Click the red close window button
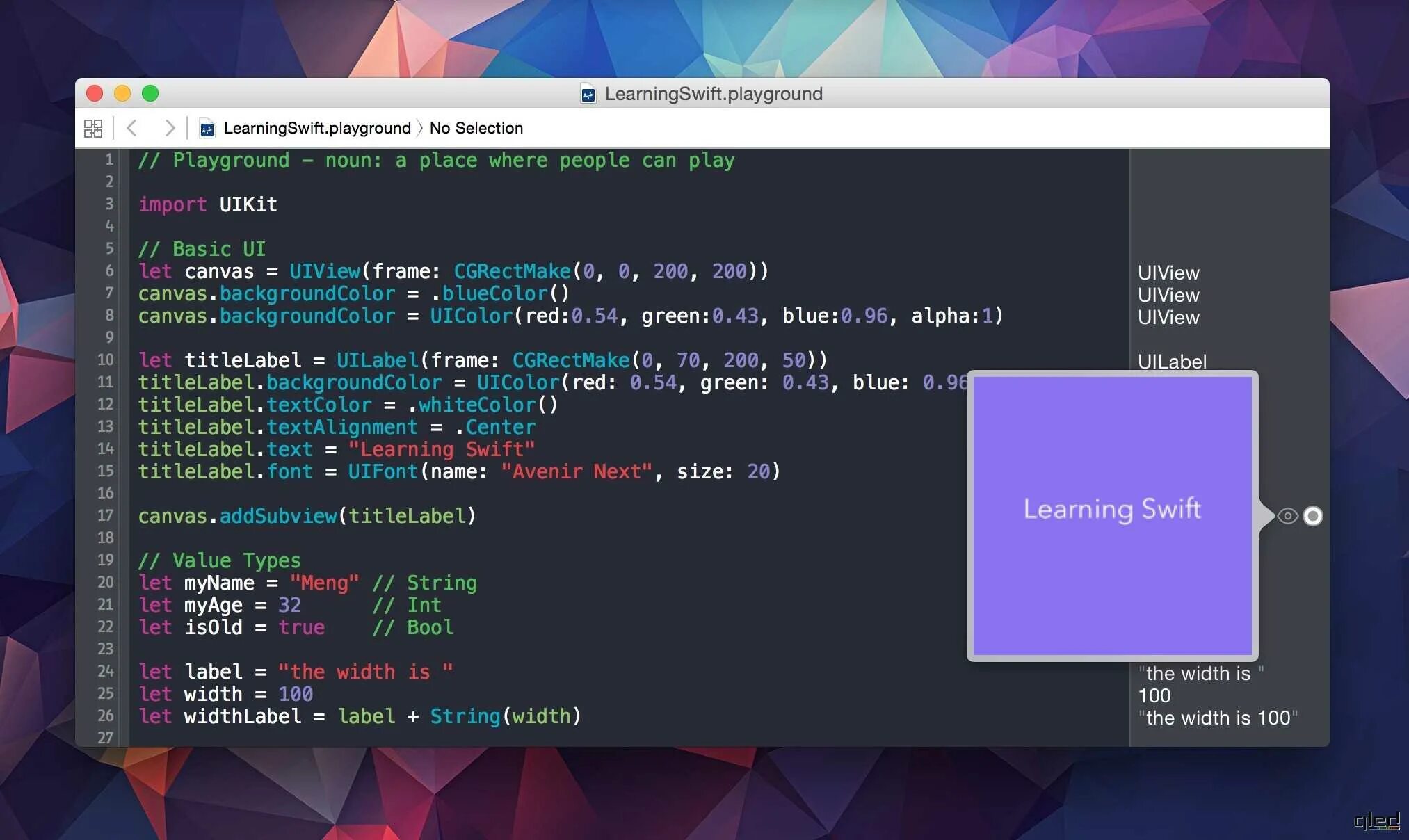The width and height of the screenshot is (1409, 840). (x=95, y=93)
